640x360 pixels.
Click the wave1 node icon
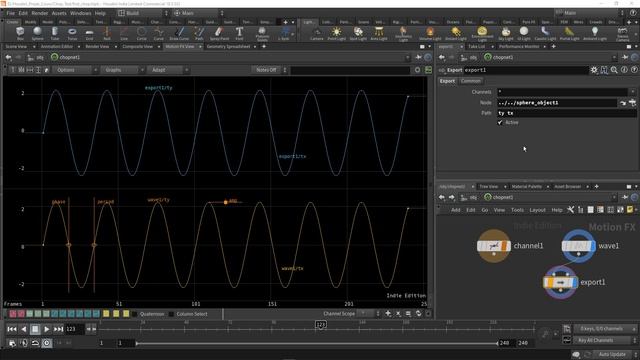[x=578, y=246]
